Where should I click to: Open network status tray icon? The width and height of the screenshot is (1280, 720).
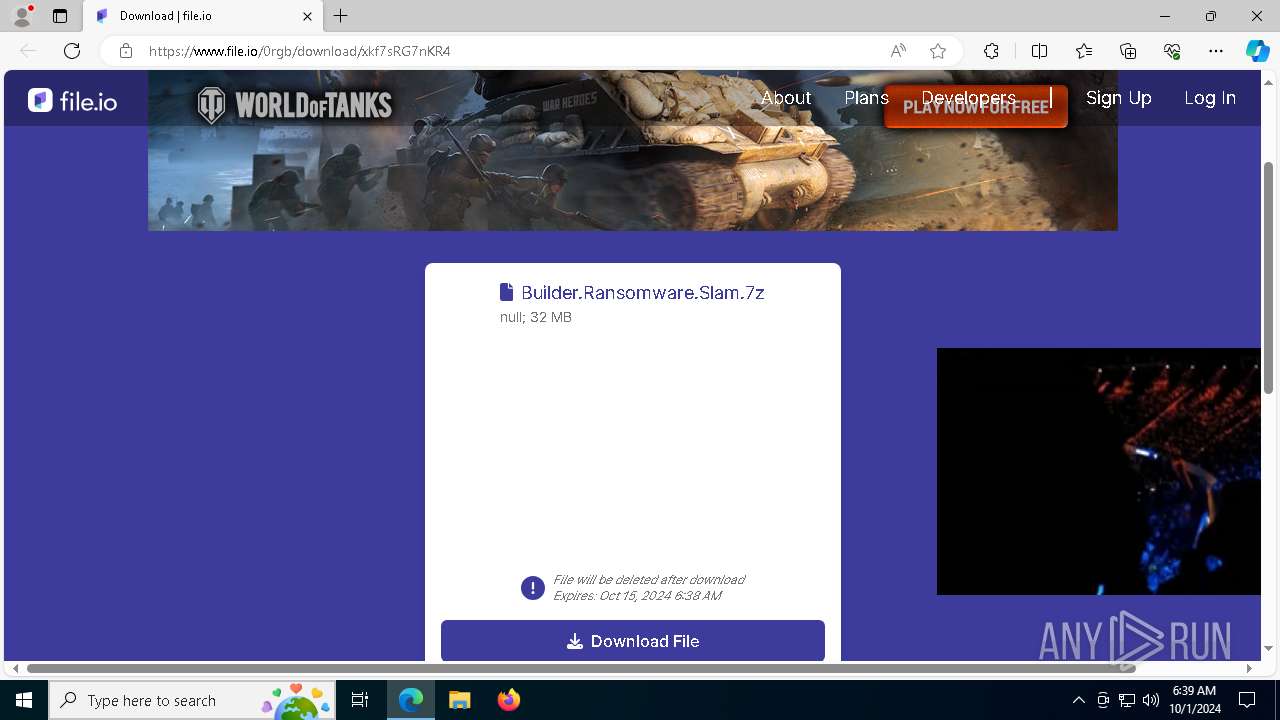pos(1127,700)
